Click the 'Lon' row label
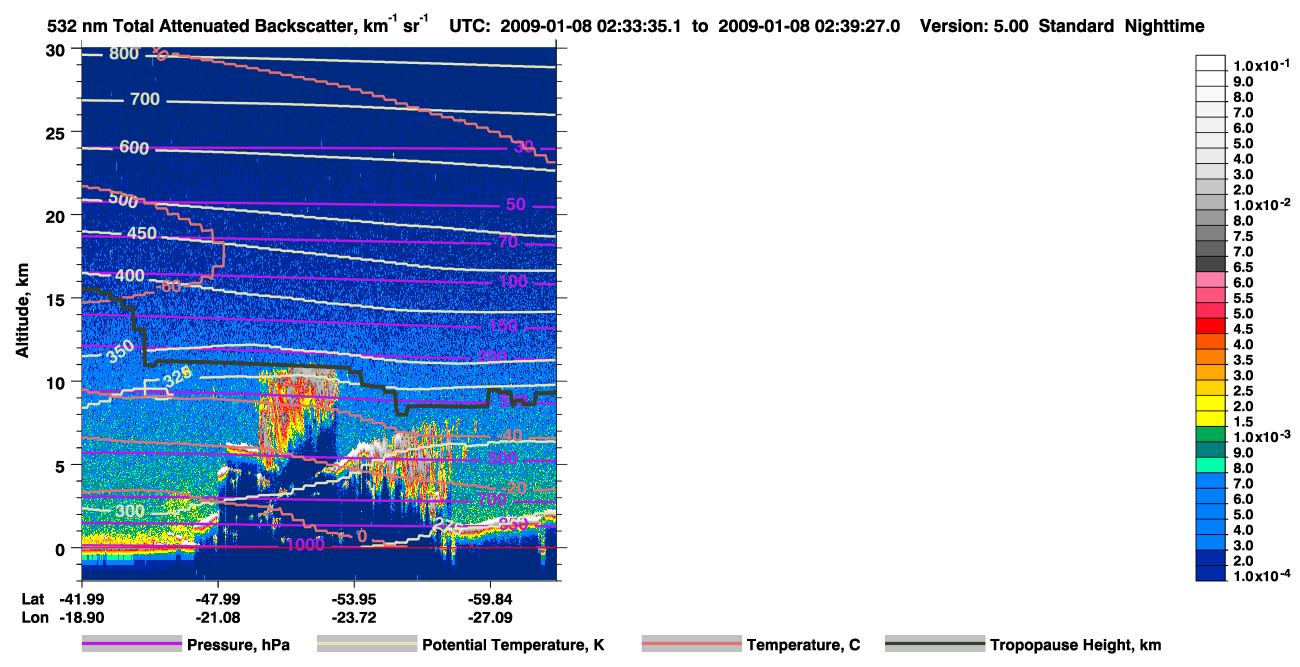1300x667 pixels. [x=35, y=617]
